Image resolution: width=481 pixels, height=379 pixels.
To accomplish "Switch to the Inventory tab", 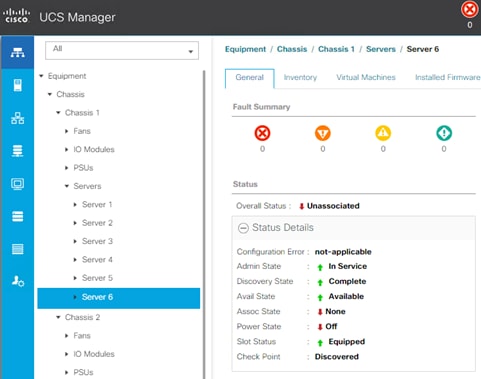I will [x=300, y=77].
